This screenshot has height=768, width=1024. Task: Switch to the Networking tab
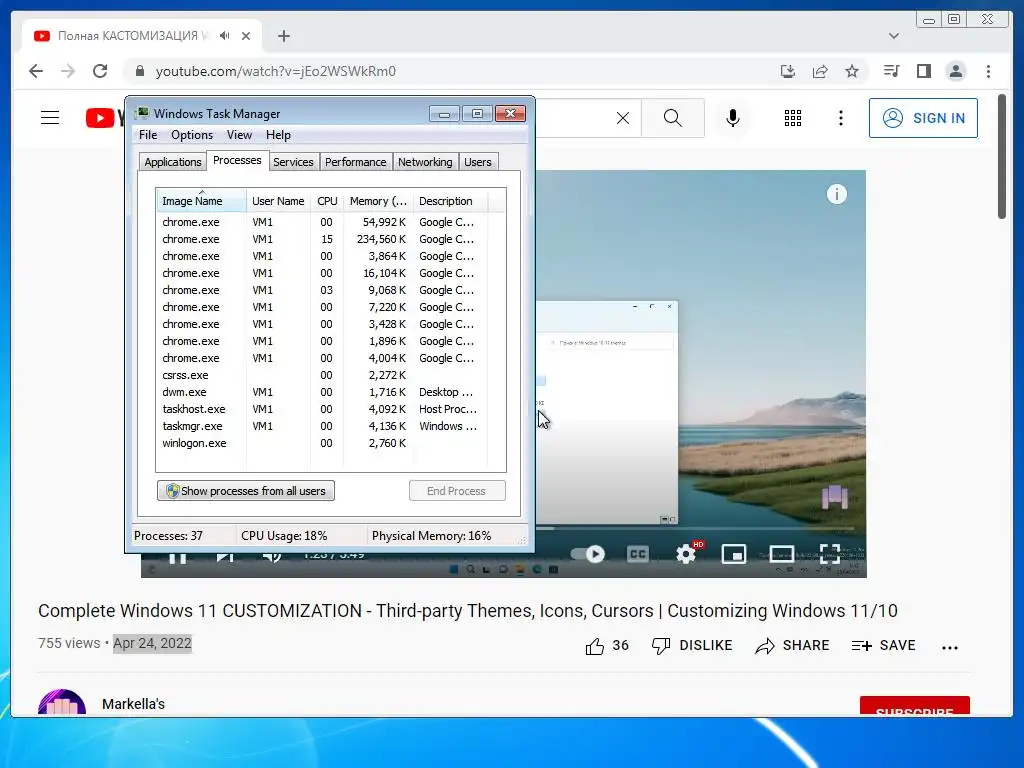coord(425,162)
